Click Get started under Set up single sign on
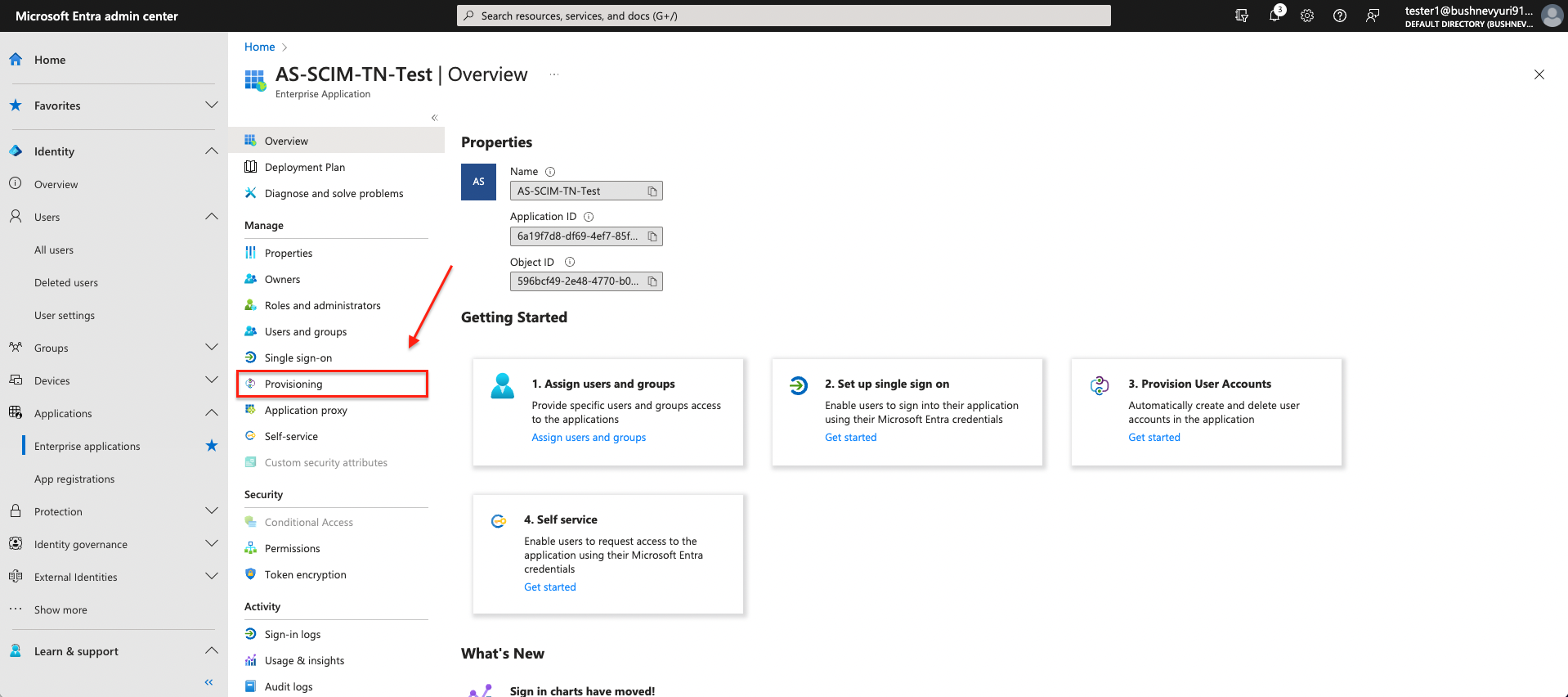Viewport: 1568px width, 697px height. [x=850, y=438]
